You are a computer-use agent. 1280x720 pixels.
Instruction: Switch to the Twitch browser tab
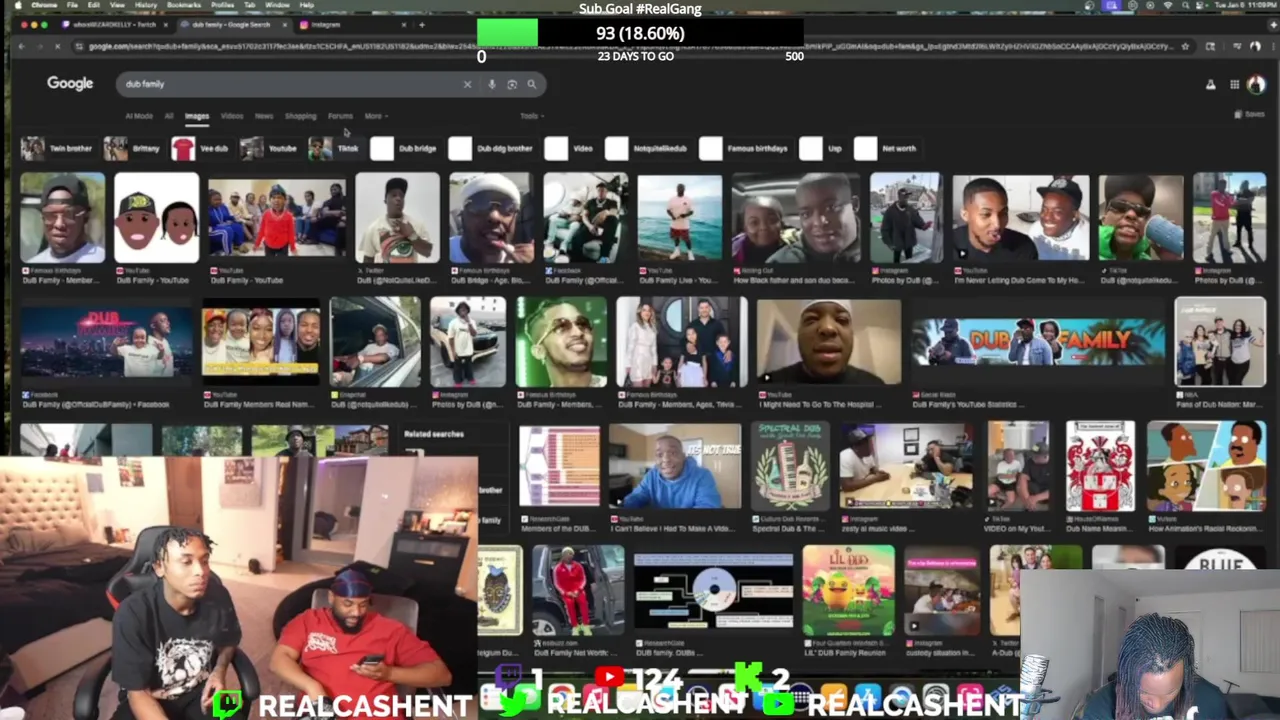(115, 24)
